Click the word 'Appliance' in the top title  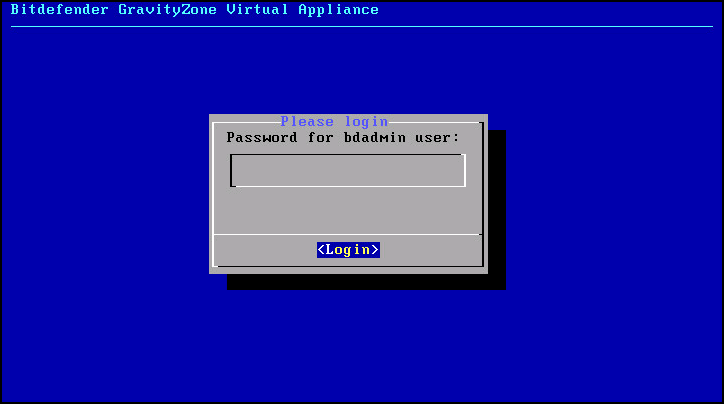click(338, 10)
